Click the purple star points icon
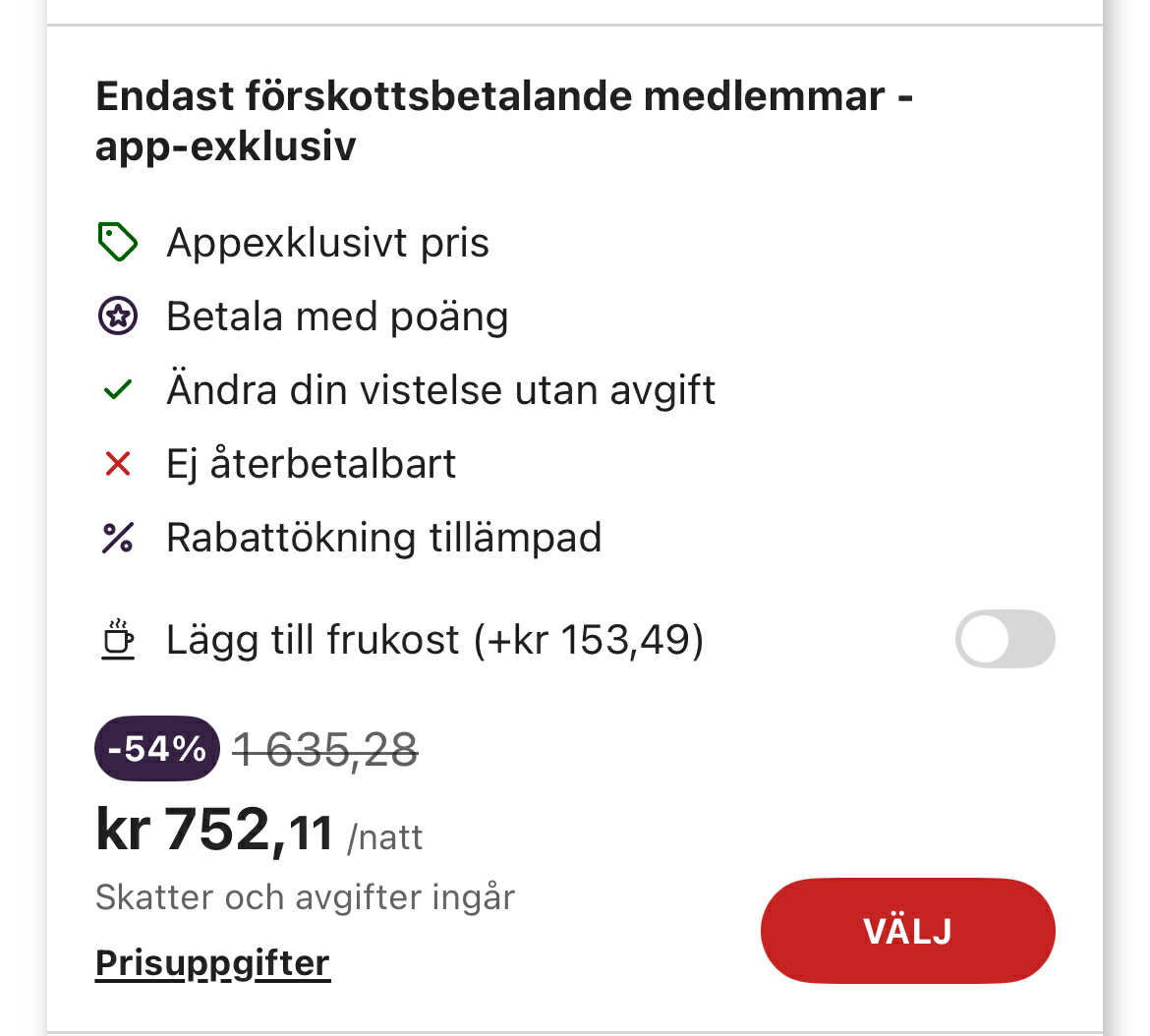 [x=118, y=317]
